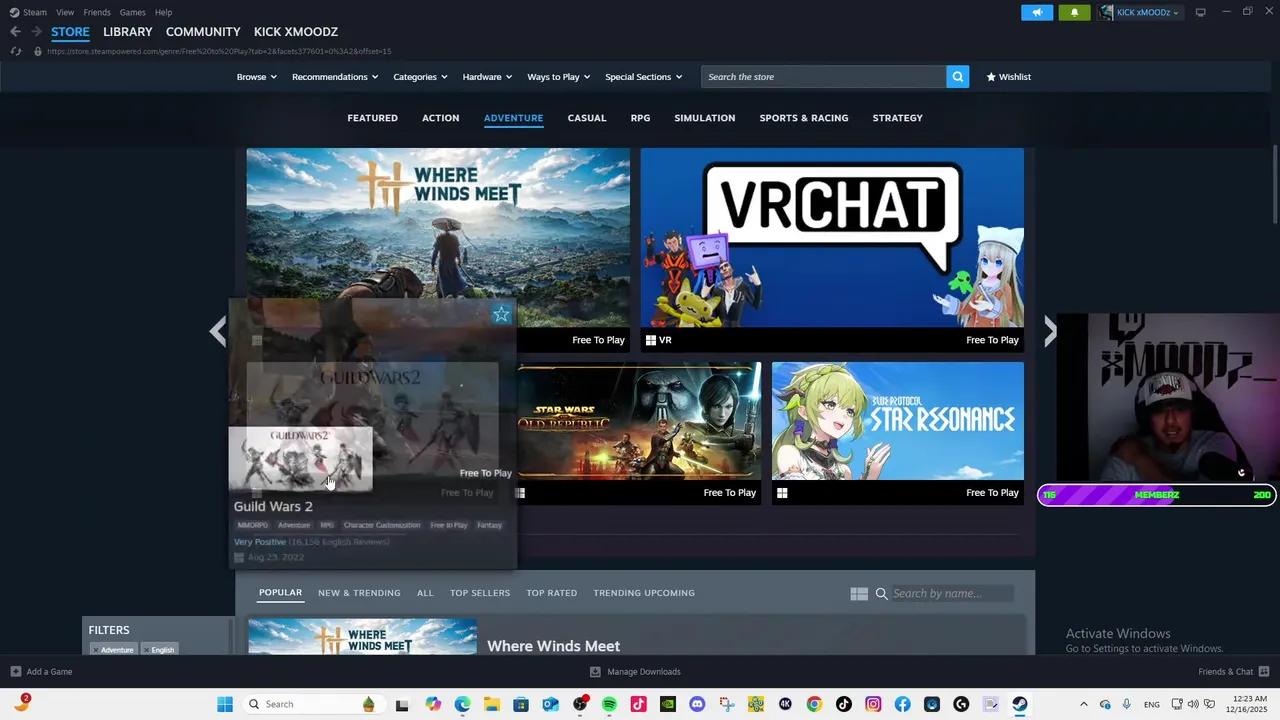1280x720 pixels.
Task: Open the KICK xMOODz account dropdown
Action: (1140, 12)
